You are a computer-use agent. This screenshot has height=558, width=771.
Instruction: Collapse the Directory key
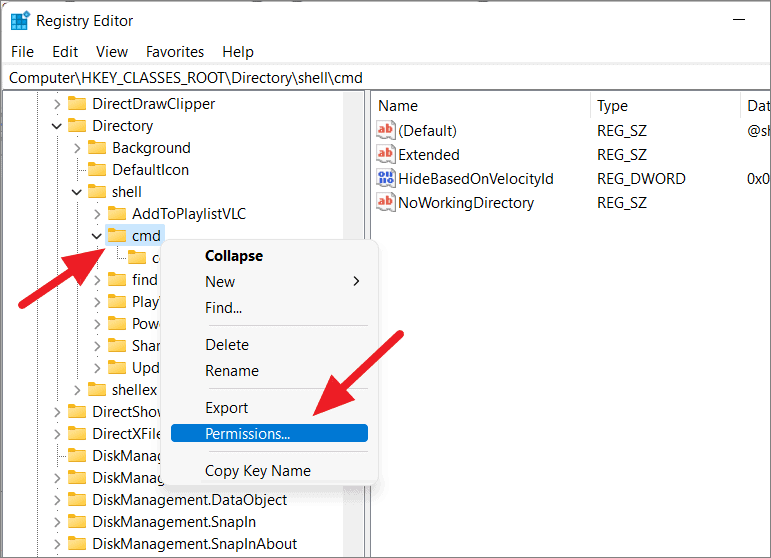(x=57, y=126)
